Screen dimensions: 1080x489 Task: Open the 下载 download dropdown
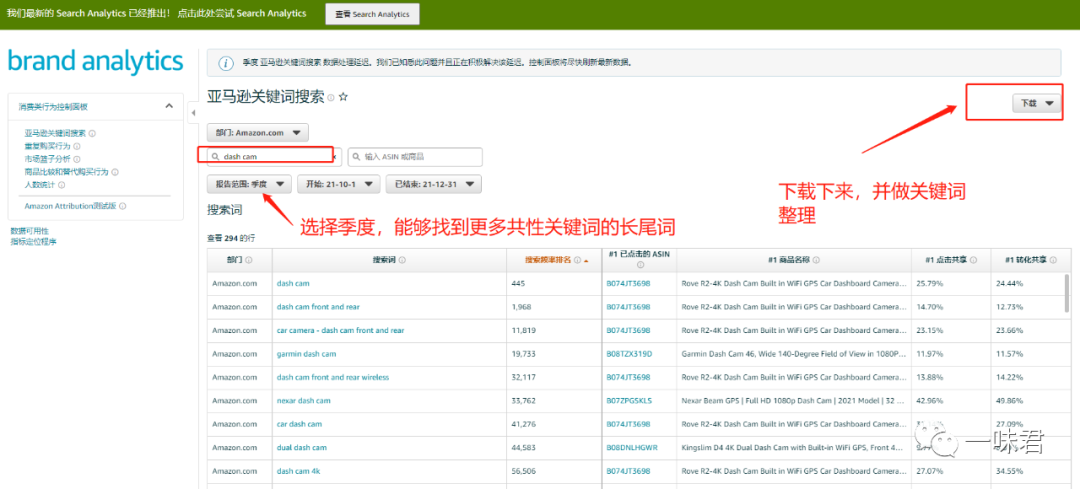click(1037, 103)
